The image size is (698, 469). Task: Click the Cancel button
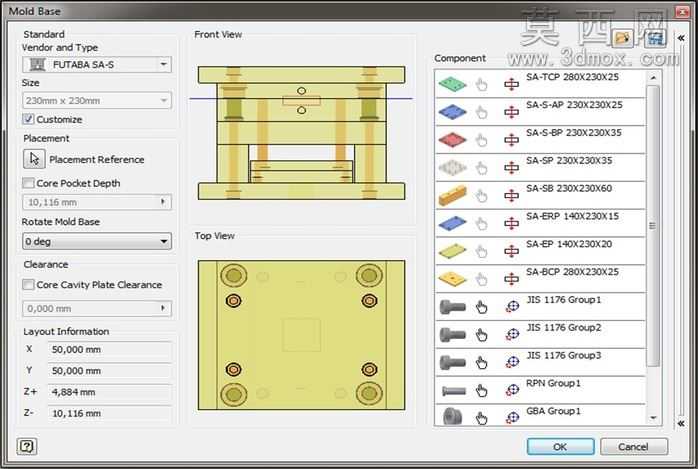pos(633,446)
